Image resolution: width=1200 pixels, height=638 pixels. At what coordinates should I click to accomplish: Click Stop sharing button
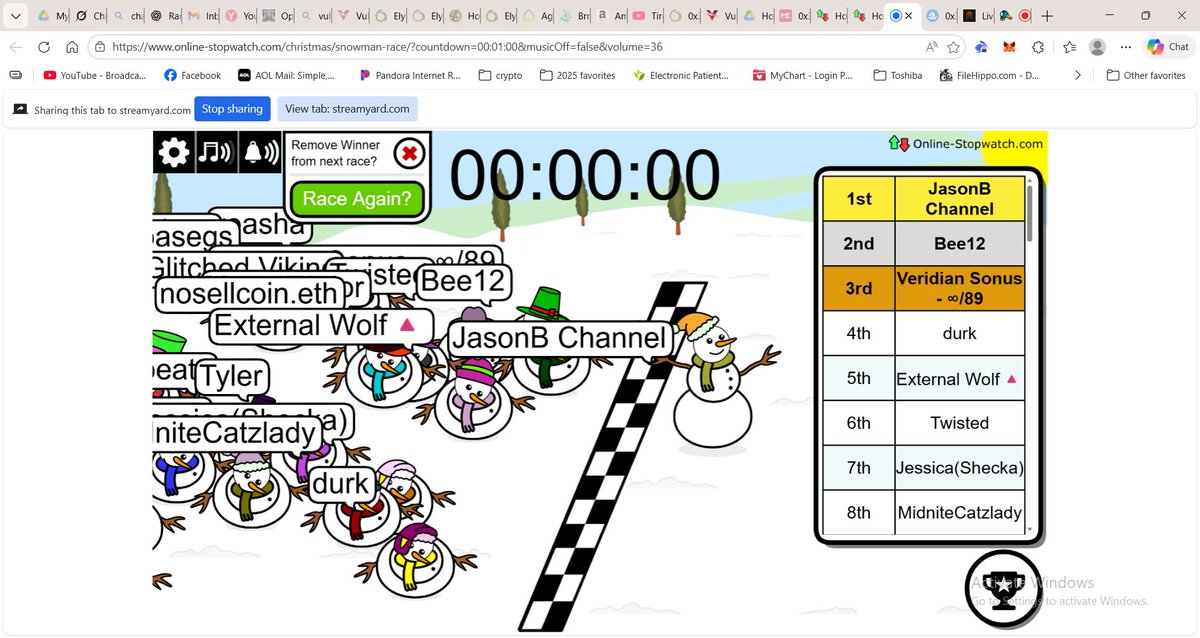(233, 109)
